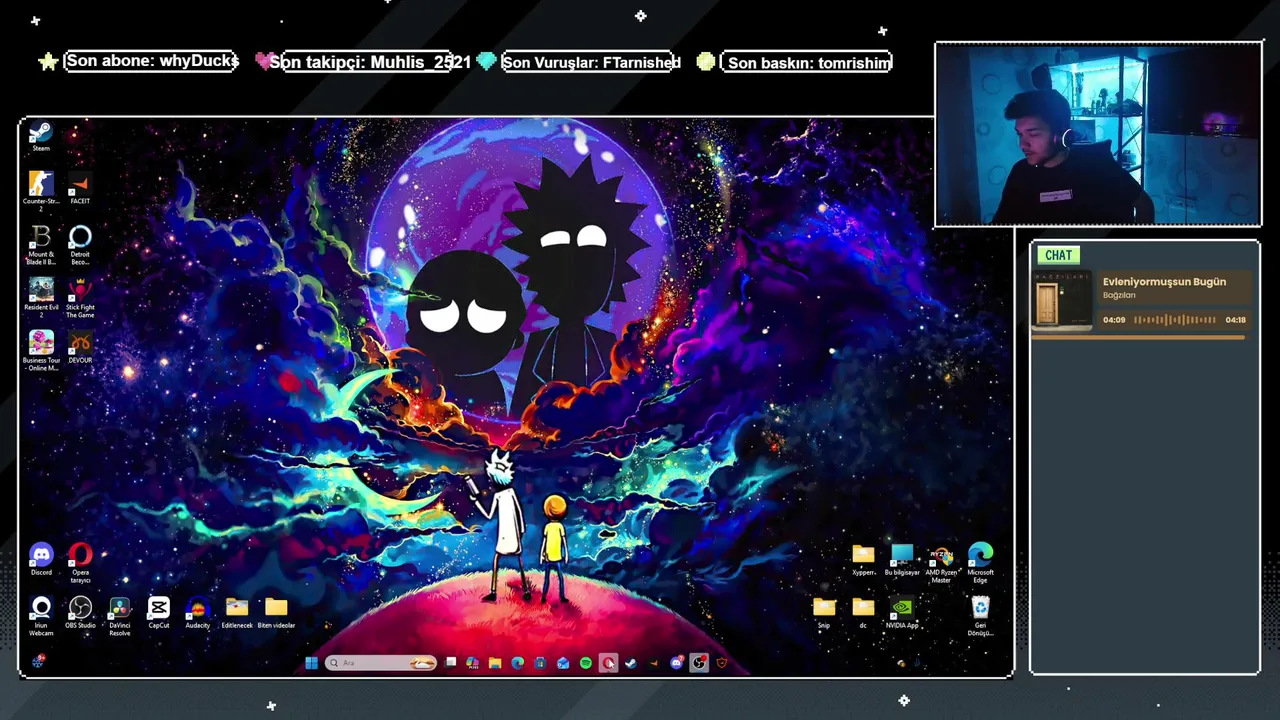
Task: Open the Windows Start menu
Action: pos(311,663)
